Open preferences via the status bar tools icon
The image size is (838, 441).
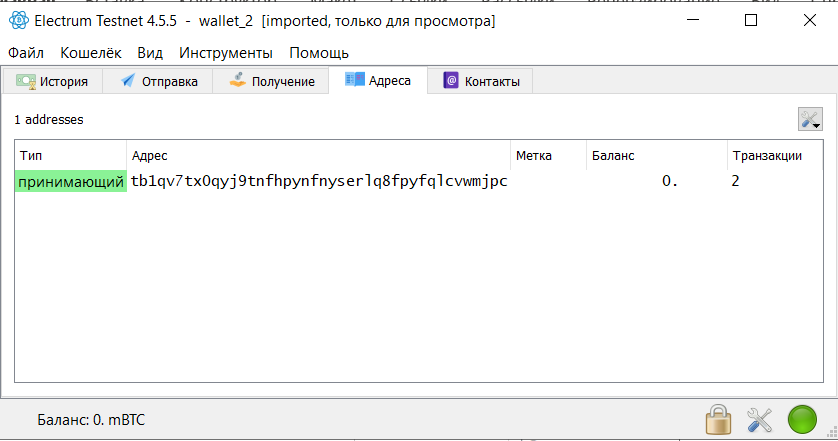(x=759, y=420)
